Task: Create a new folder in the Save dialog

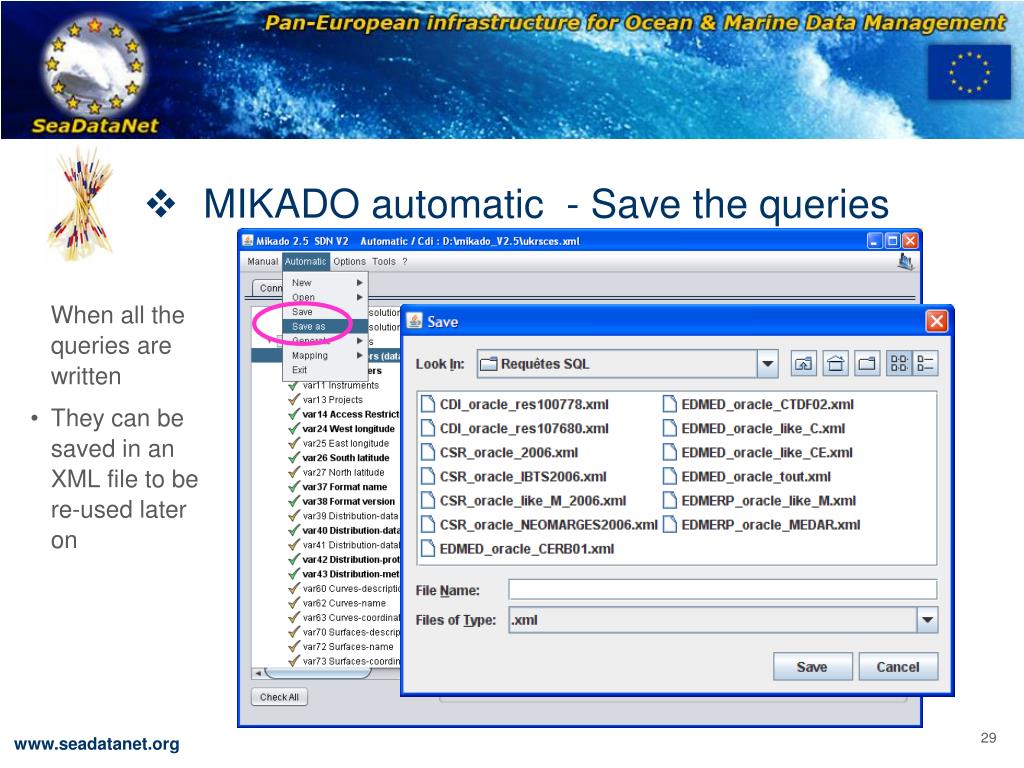Action: (x=867, y=364)
